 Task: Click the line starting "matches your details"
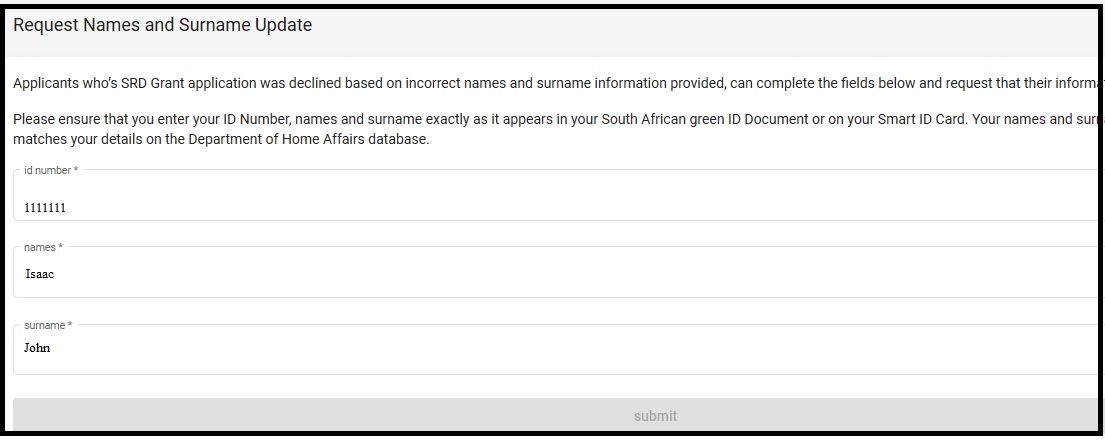click(x=220, y=139)
